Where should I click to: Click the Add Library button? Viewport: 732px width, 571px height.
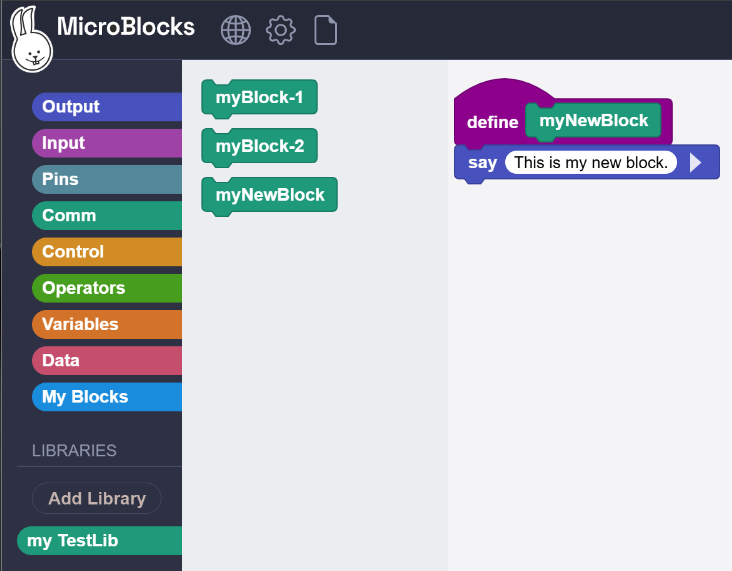pyautogui.click(x=97, y=498)
